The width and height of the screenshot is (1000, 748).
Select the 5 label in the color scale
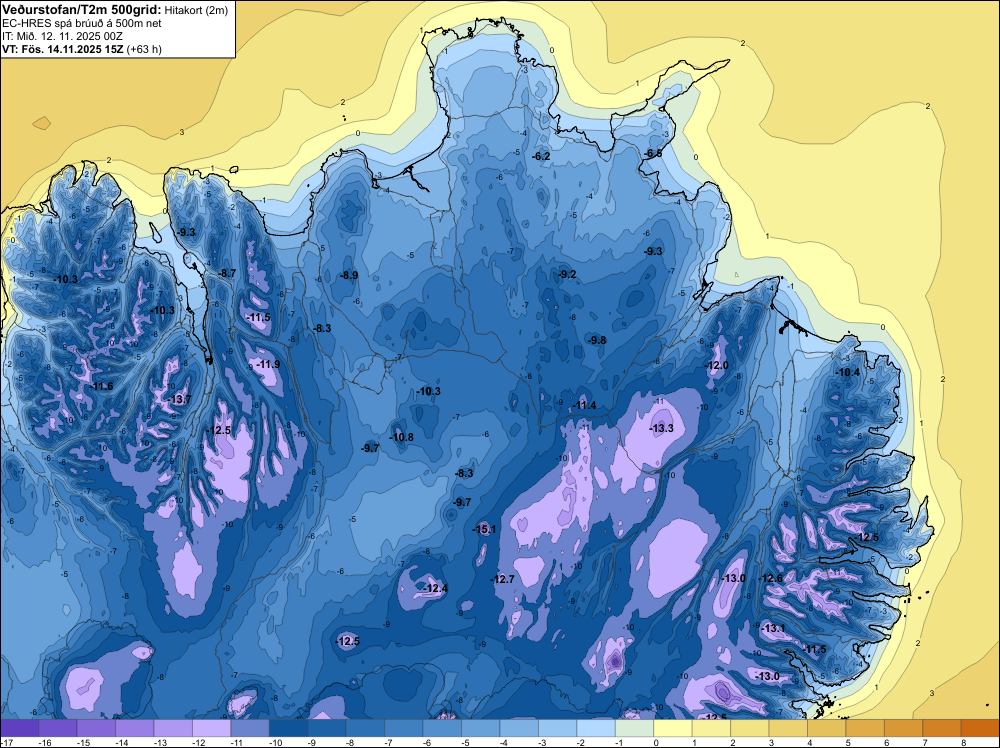point(848,742)
